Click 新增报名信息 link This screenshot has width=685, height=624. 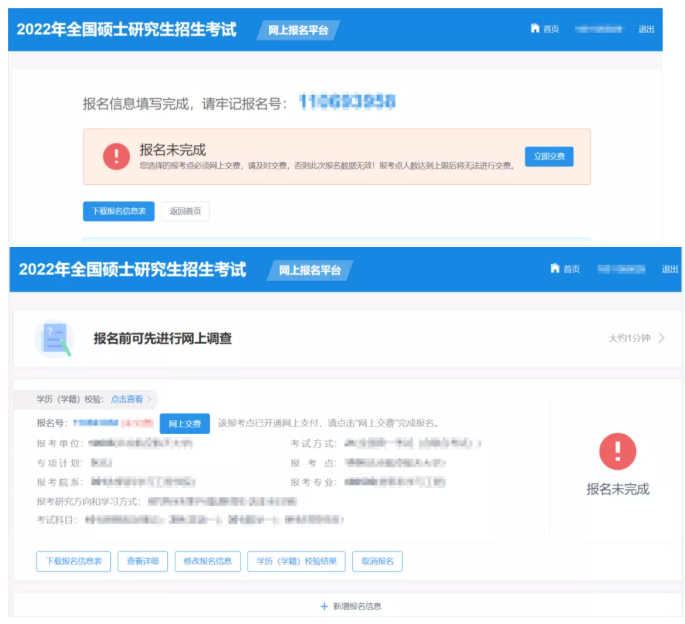(357, 606)
